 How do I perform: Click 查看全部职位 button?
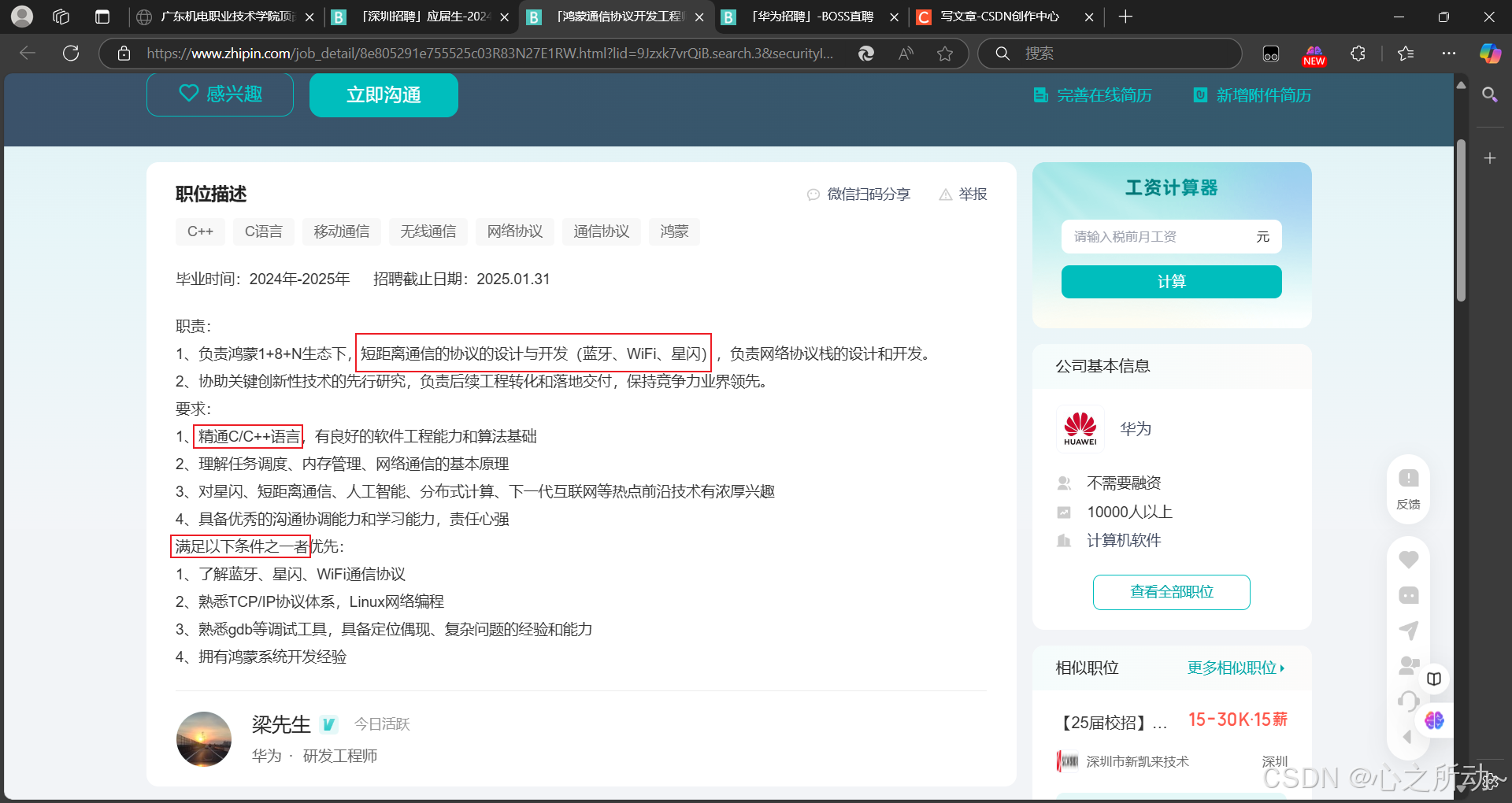pyautogui.click(x=1171, y=592)
